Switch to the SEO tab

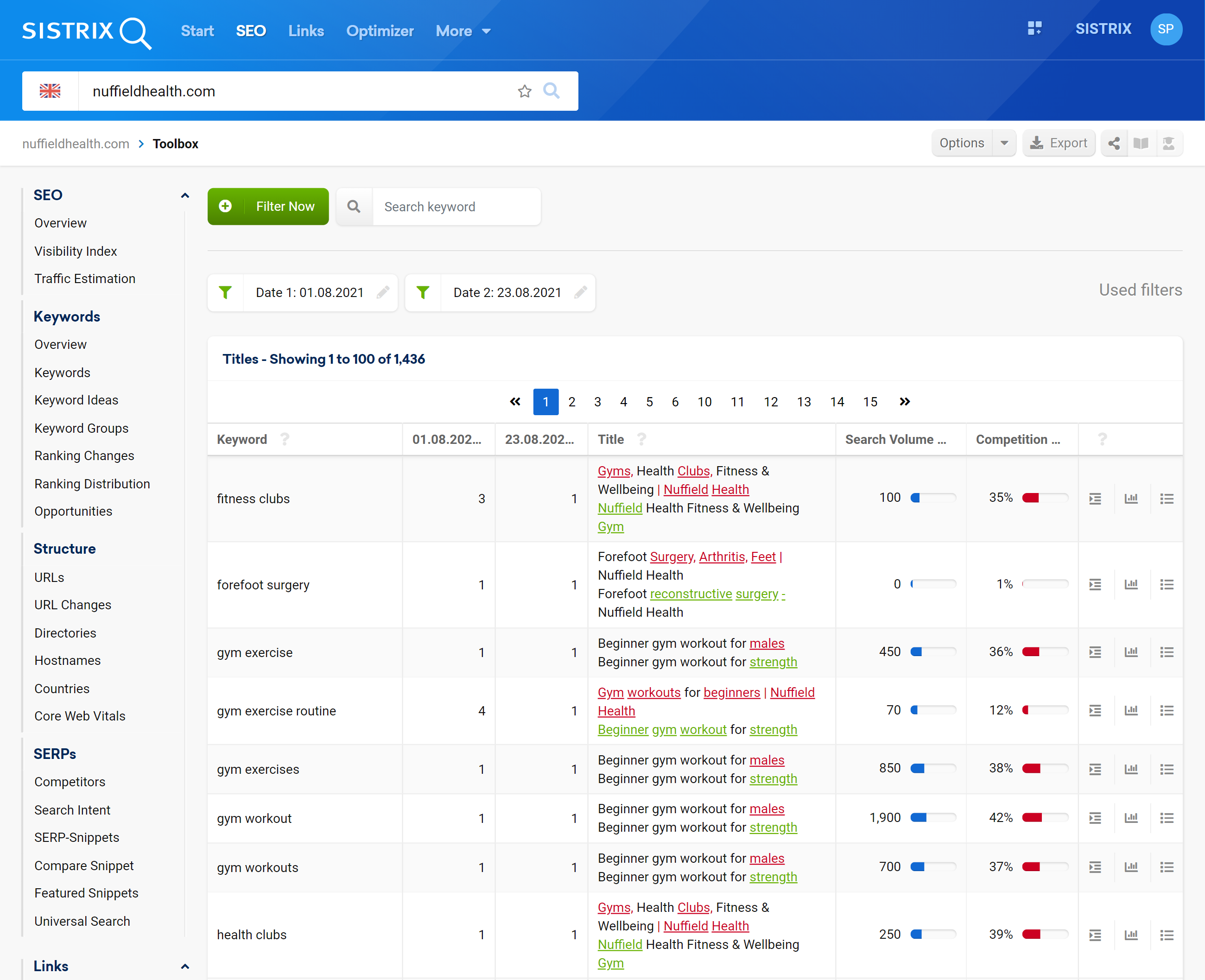pyautogui.click(x=251, y=31)
